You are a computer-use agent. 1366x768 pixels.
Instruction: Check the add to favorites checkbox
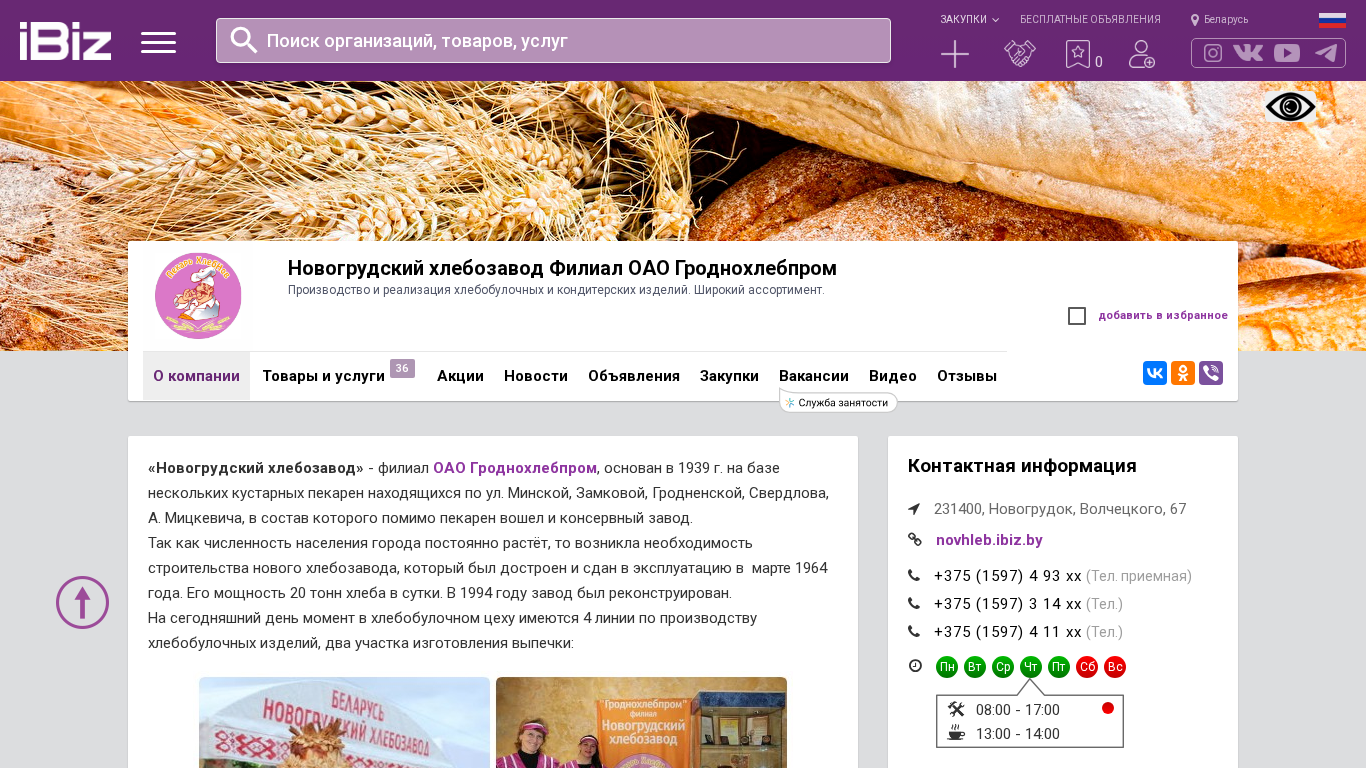coord(1077,316)
